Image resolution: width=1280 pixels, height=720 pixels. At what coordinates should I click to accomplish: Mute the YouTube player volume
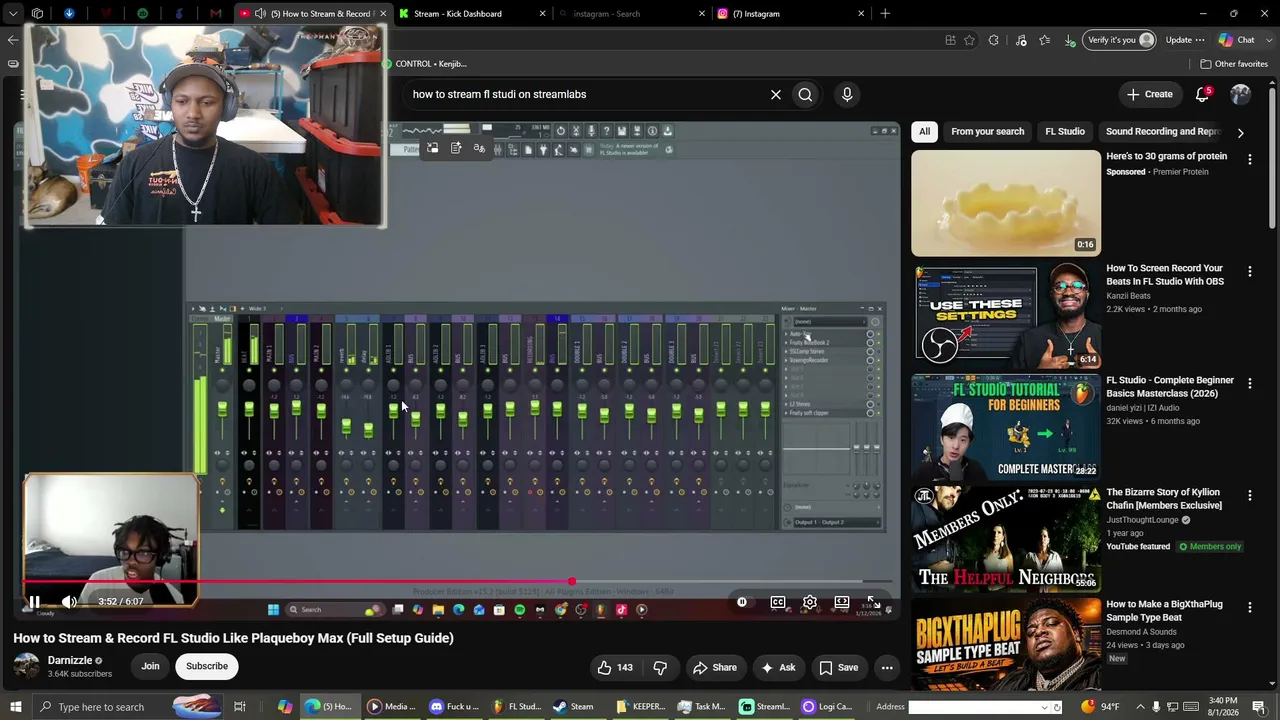69,602
